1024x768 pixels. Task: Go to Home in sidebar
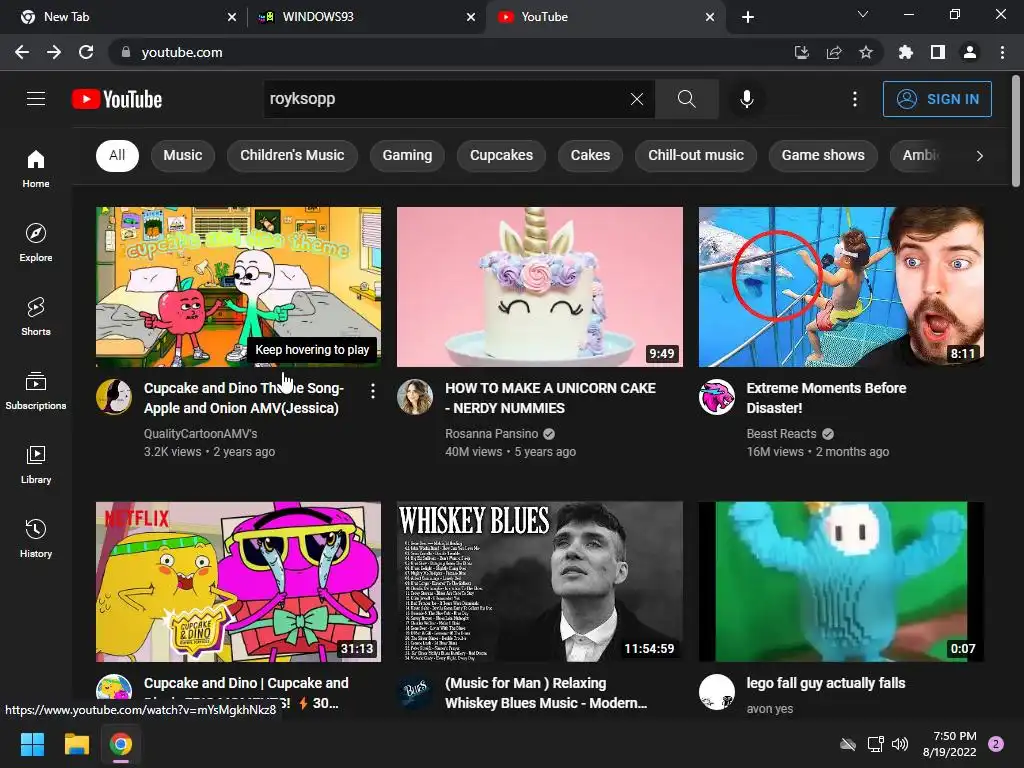[36, 168]
